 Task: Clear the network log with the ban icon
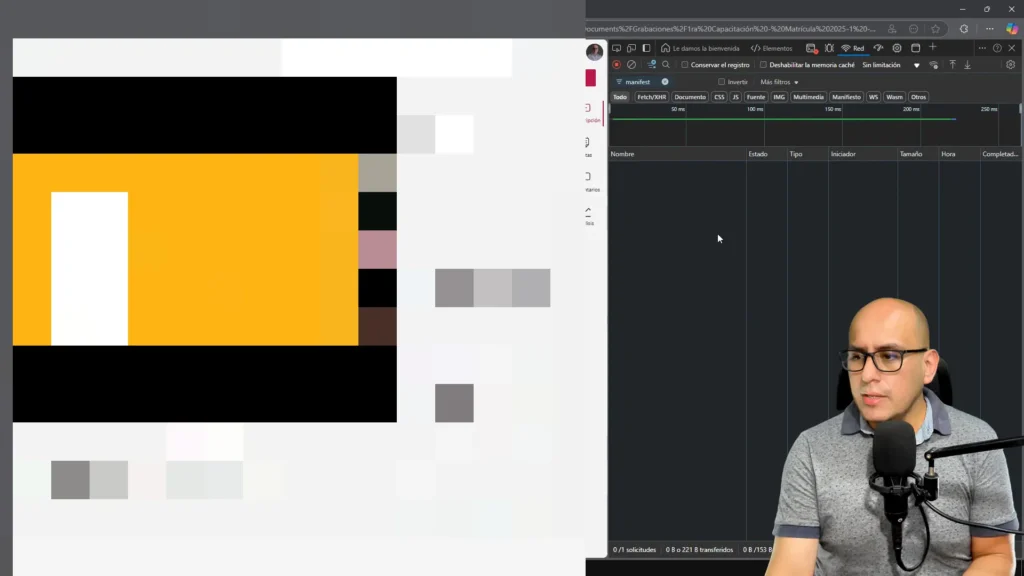(x=631, y=65)
